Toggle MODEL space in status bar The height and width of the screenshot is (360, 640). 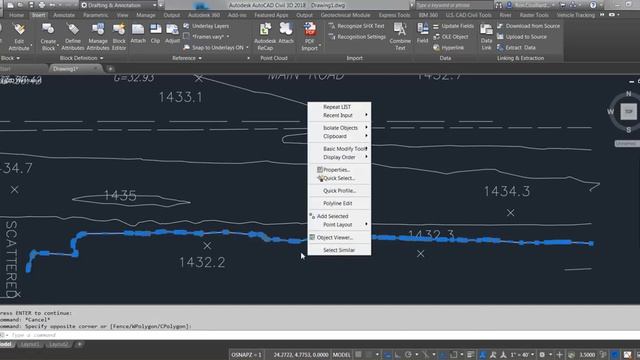click(341, 355)
